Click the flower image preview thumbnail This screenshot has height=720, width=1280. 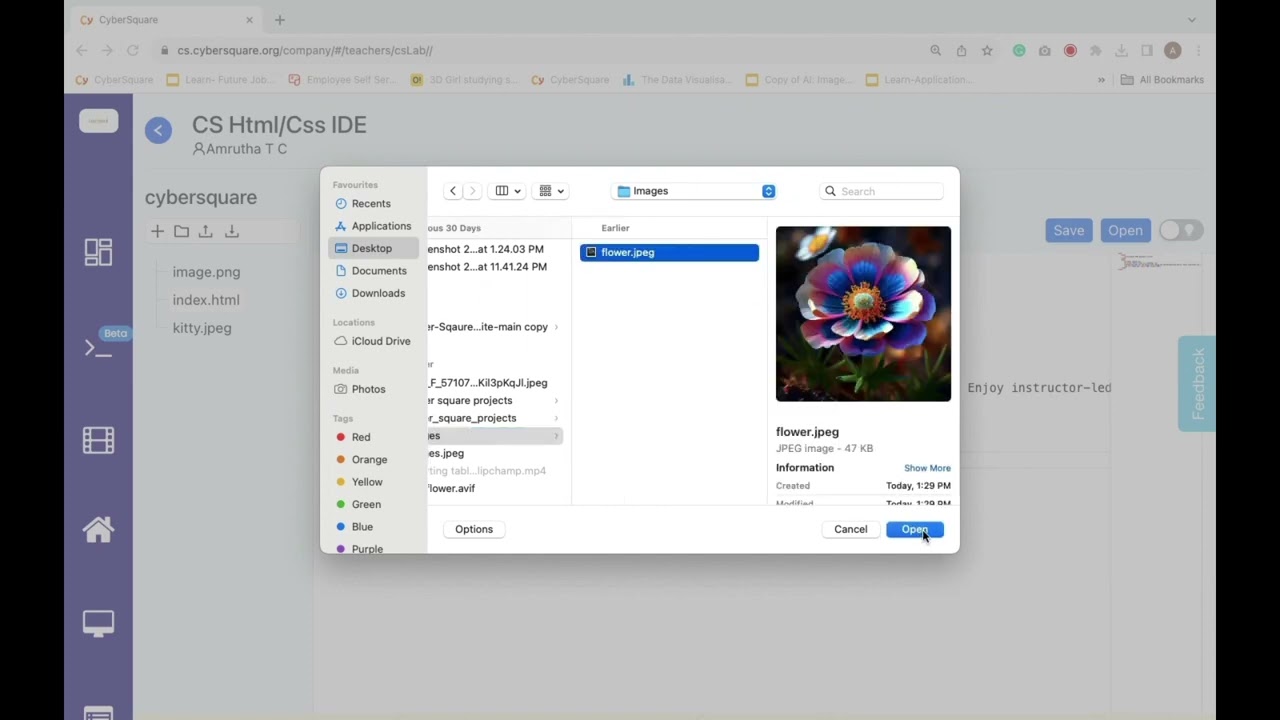[863, 314]
